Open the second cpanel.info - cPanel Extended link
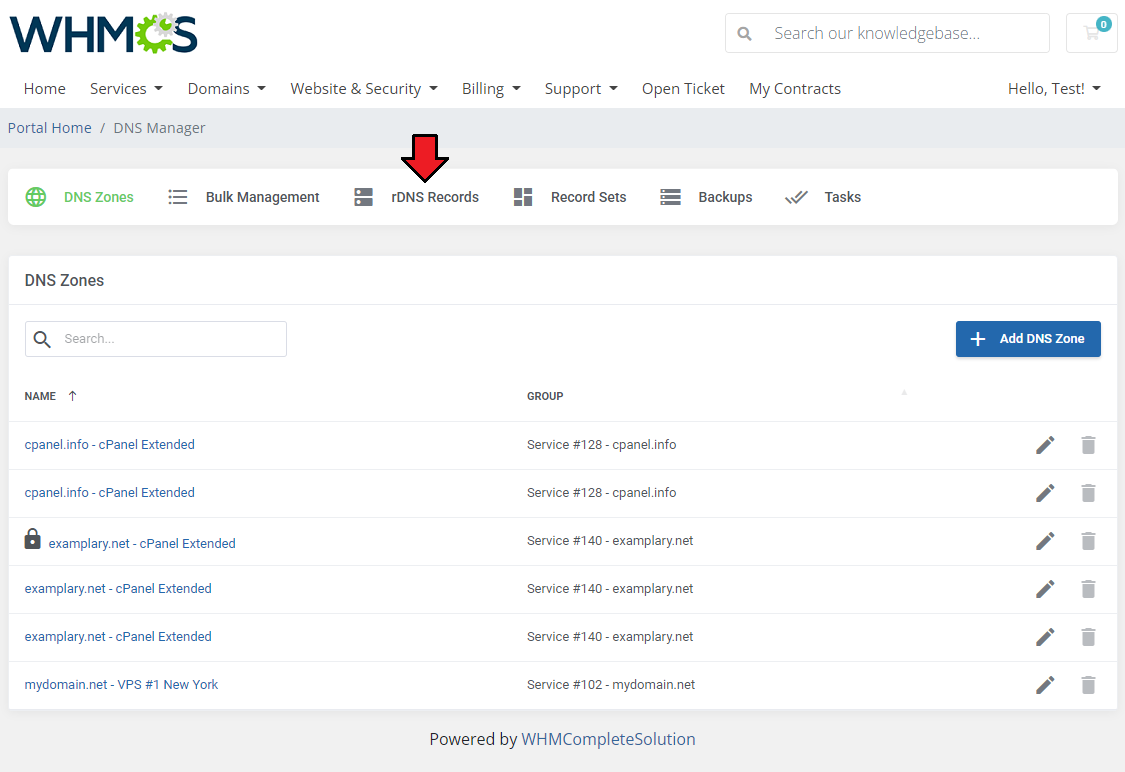Viewport: 1125px width, 772px height. click(x=110, y=493)
